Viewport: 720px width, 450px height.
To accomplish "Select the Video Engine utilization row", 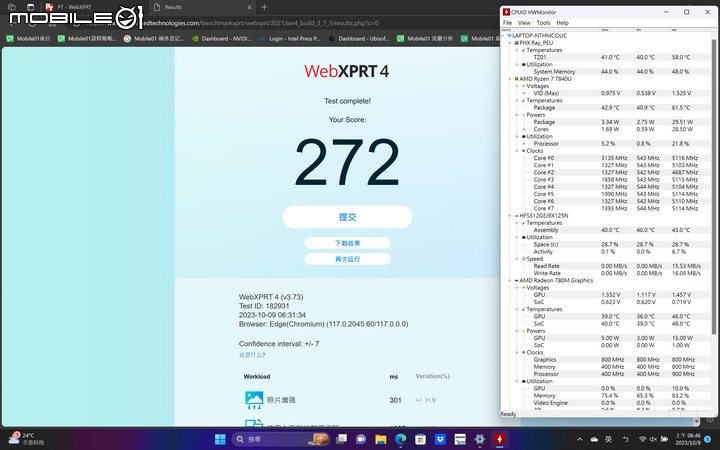I will point(606,403).
